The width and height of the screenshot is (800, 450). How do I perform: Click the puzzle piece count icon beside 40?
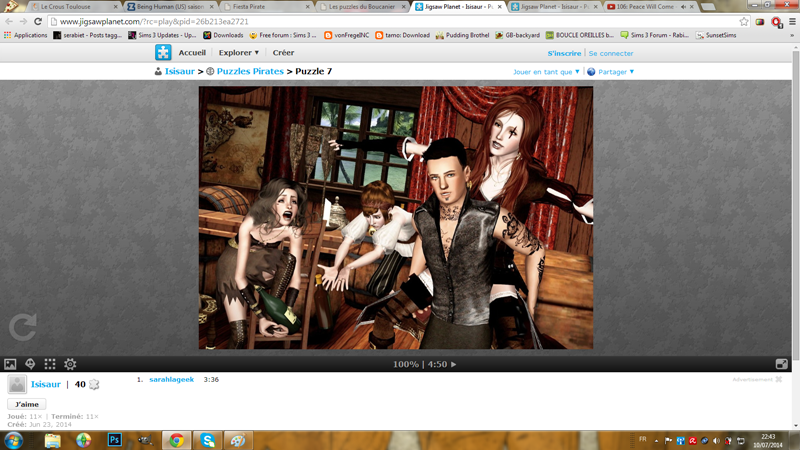tap(94, 384)
